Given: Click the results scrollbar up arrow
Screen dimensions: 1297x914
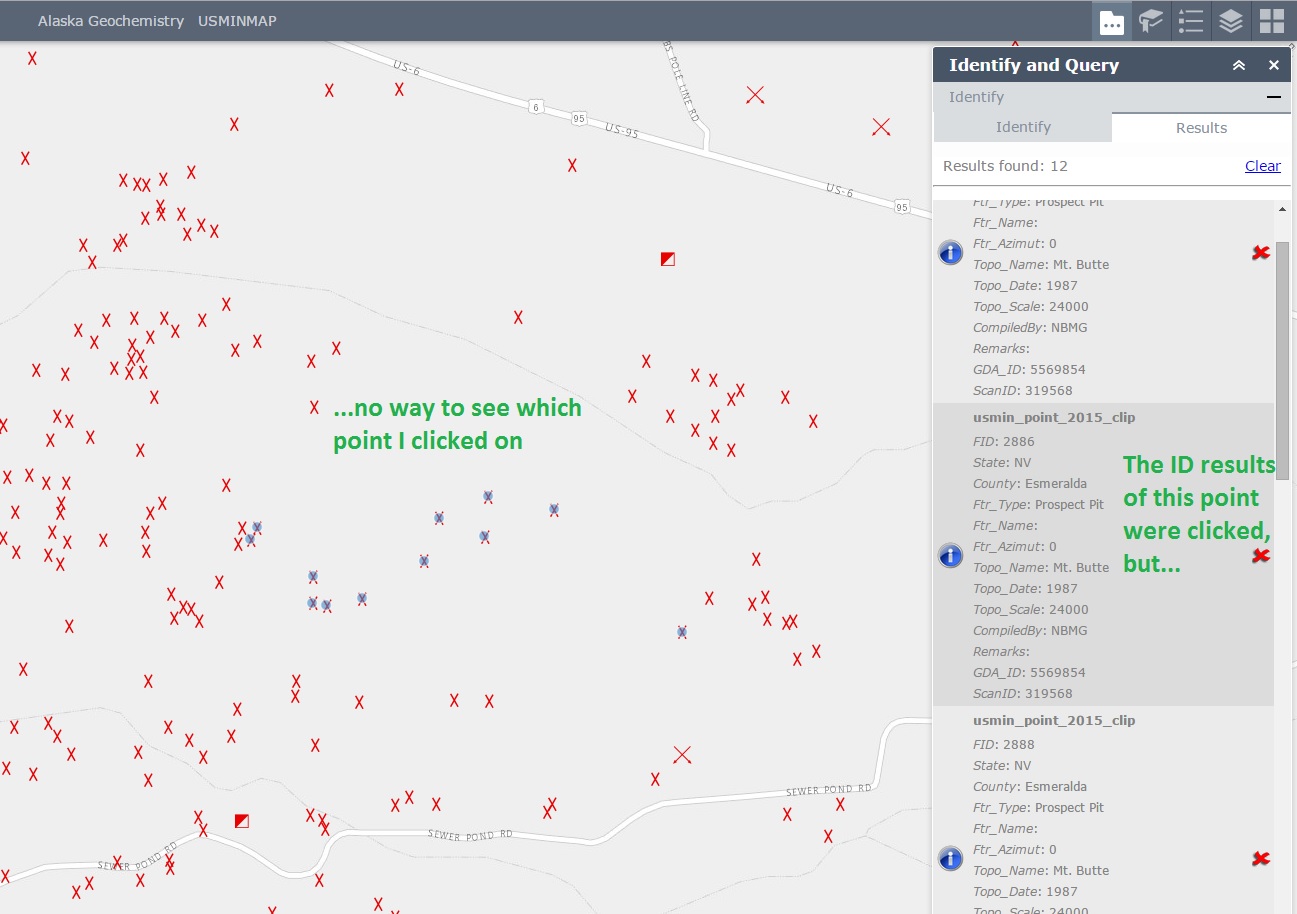Looking at the screenshot, I should pyautogui.click(x=1282, y=209).
